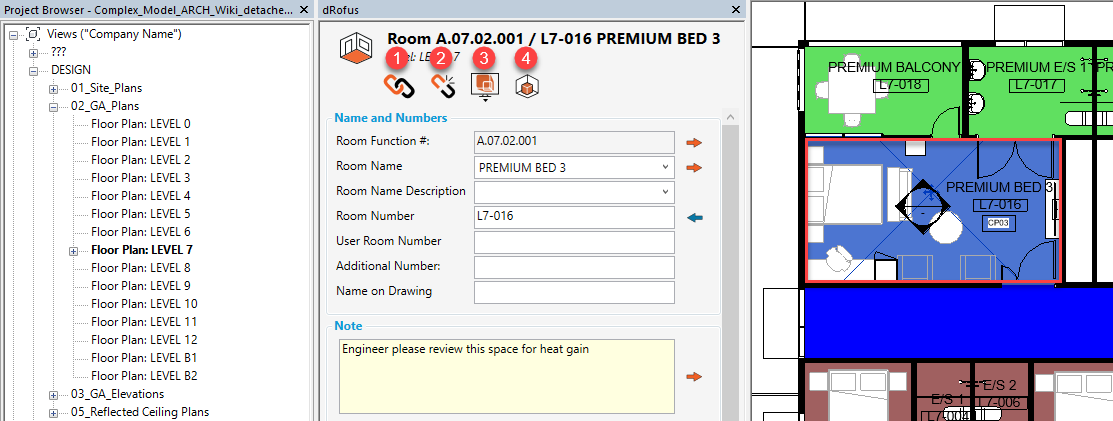Click the E/S 2 room label
This screenshot has height=421, width=1113.
(999, 386)
